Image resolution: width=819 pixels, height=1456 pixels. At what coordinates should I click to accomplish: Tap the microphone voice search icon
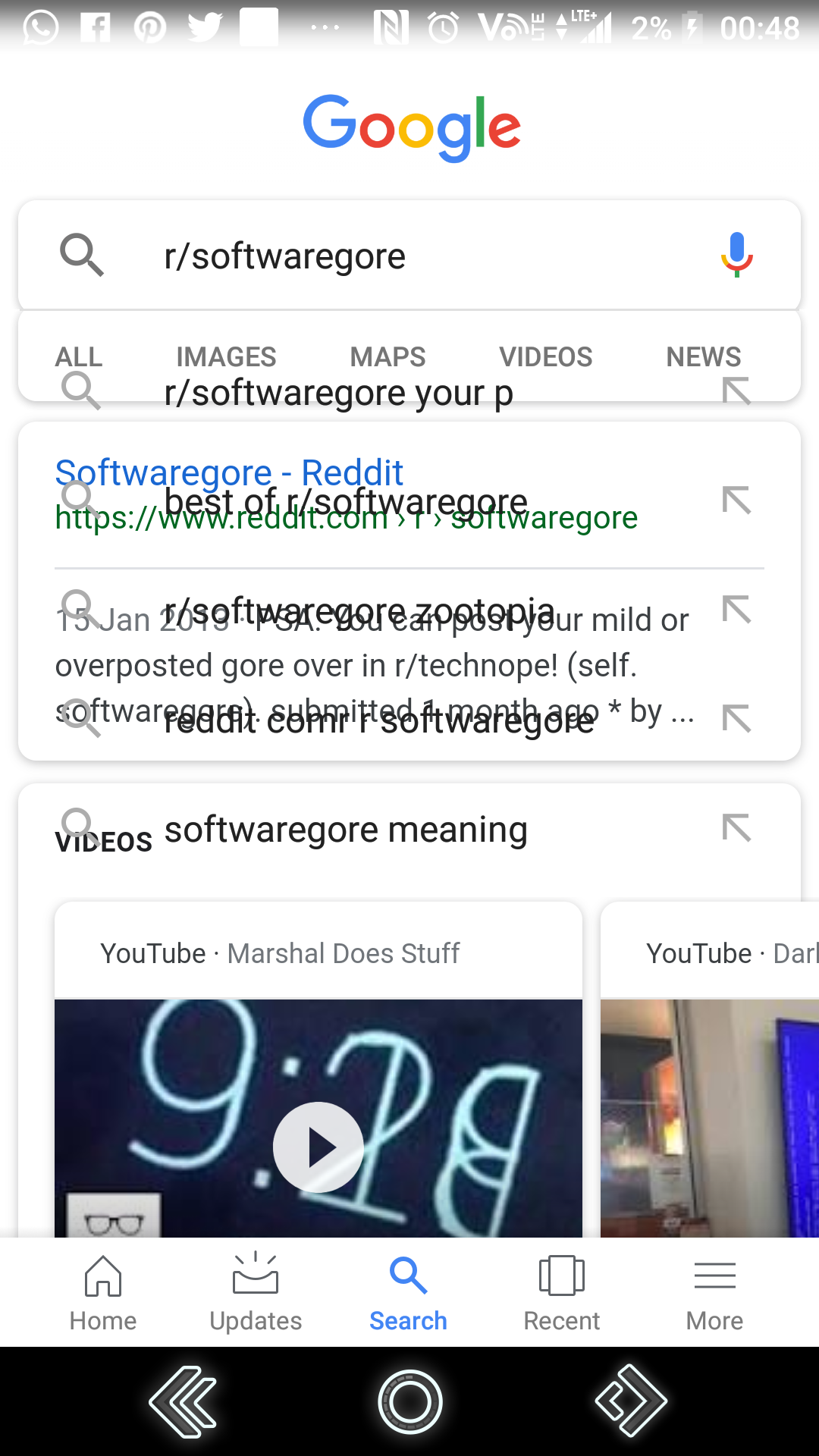click(736, 255)
